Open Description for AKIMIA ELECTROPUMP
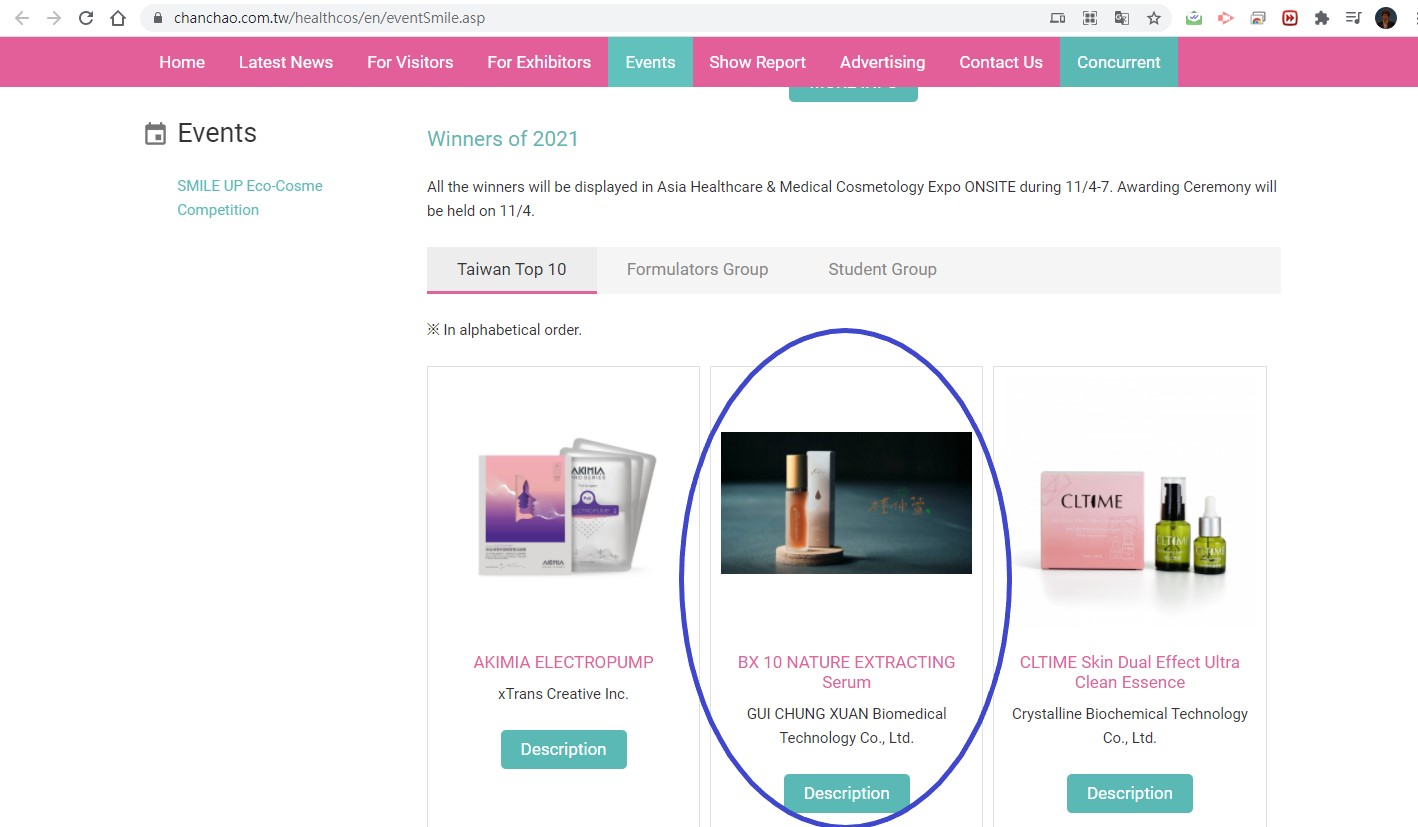 tap(563, 749)
